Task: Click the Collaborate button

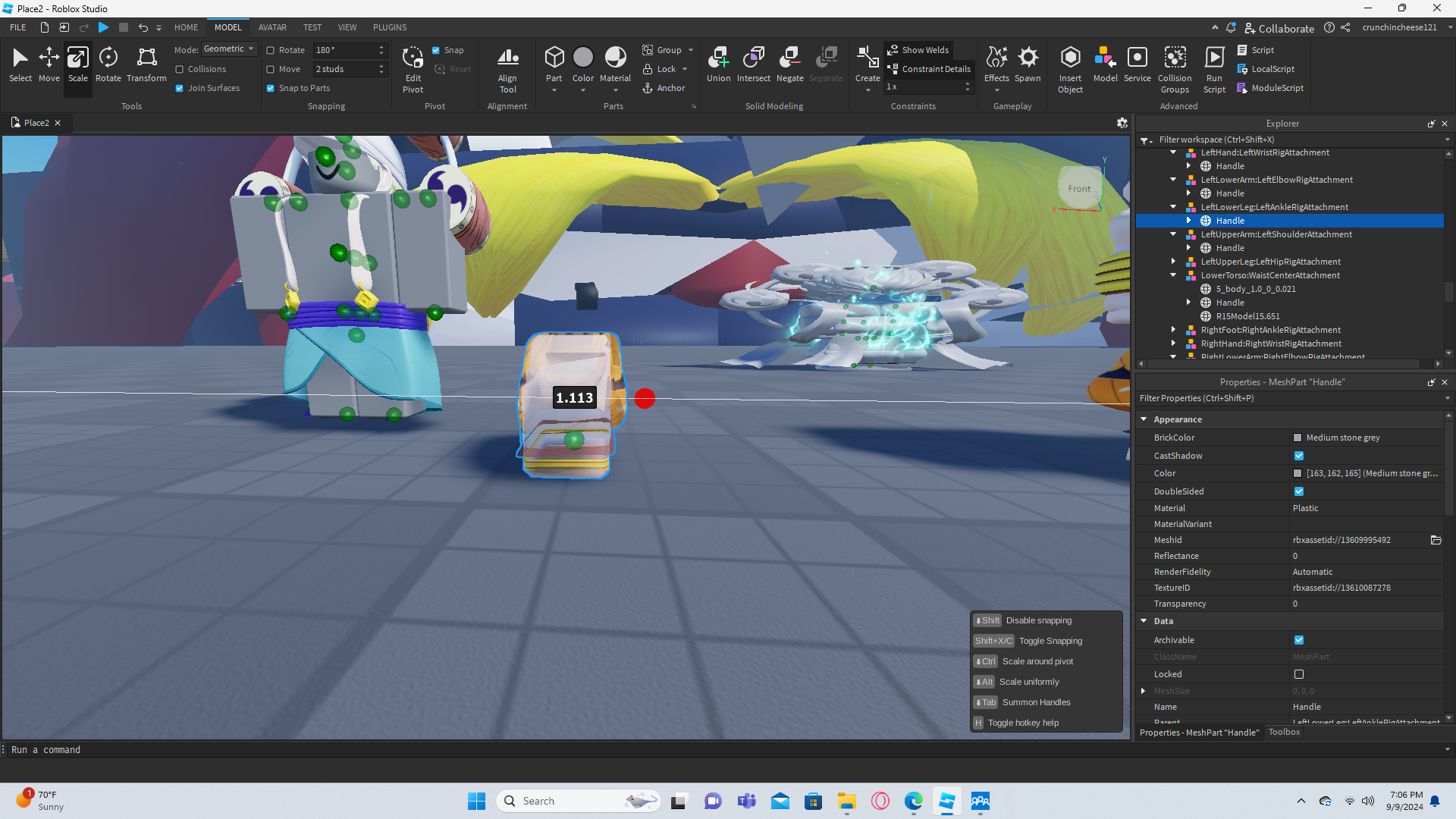Action: (1279, 28)
